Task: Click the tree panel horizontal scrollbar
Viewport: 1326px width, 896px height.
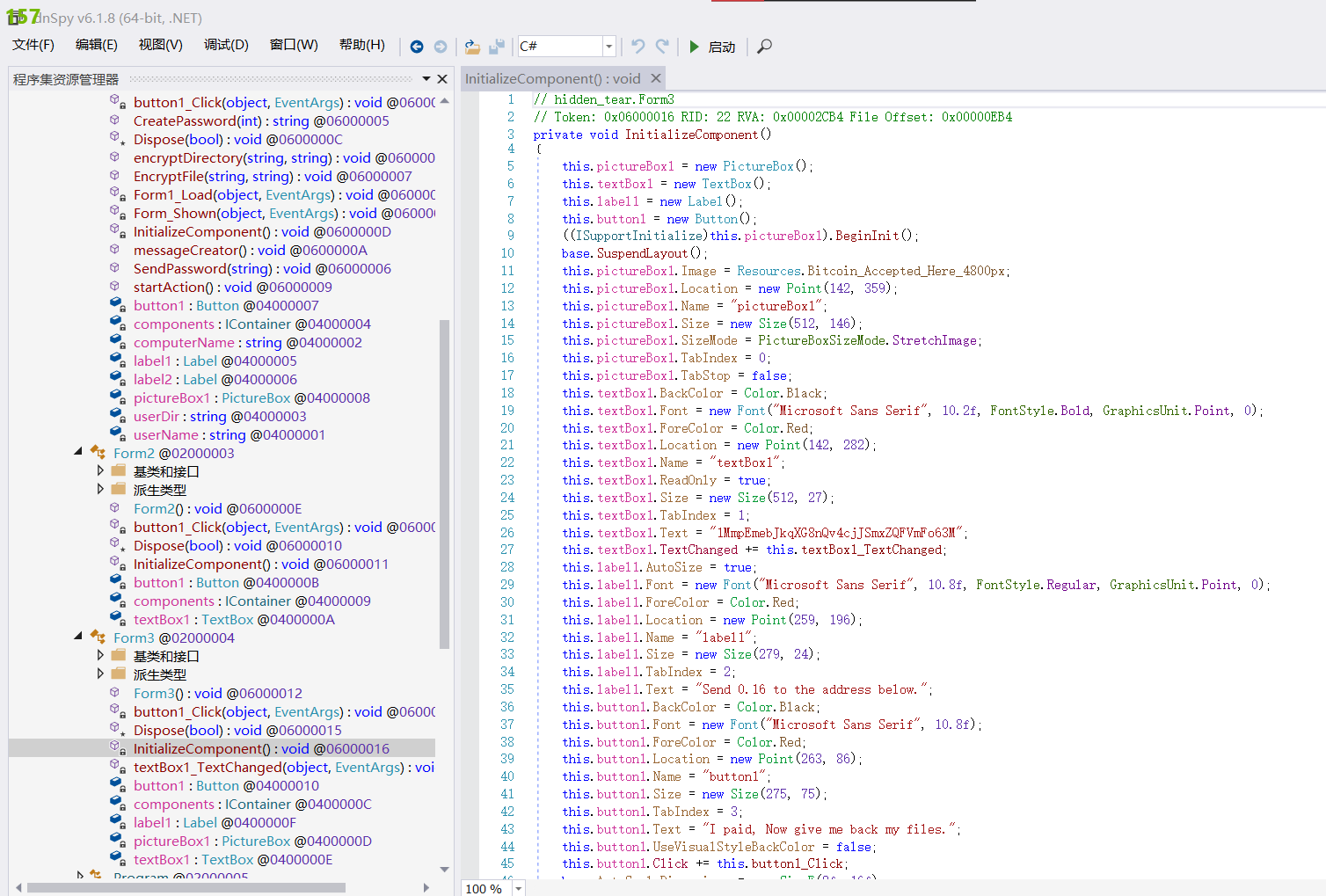Action: 186,888
